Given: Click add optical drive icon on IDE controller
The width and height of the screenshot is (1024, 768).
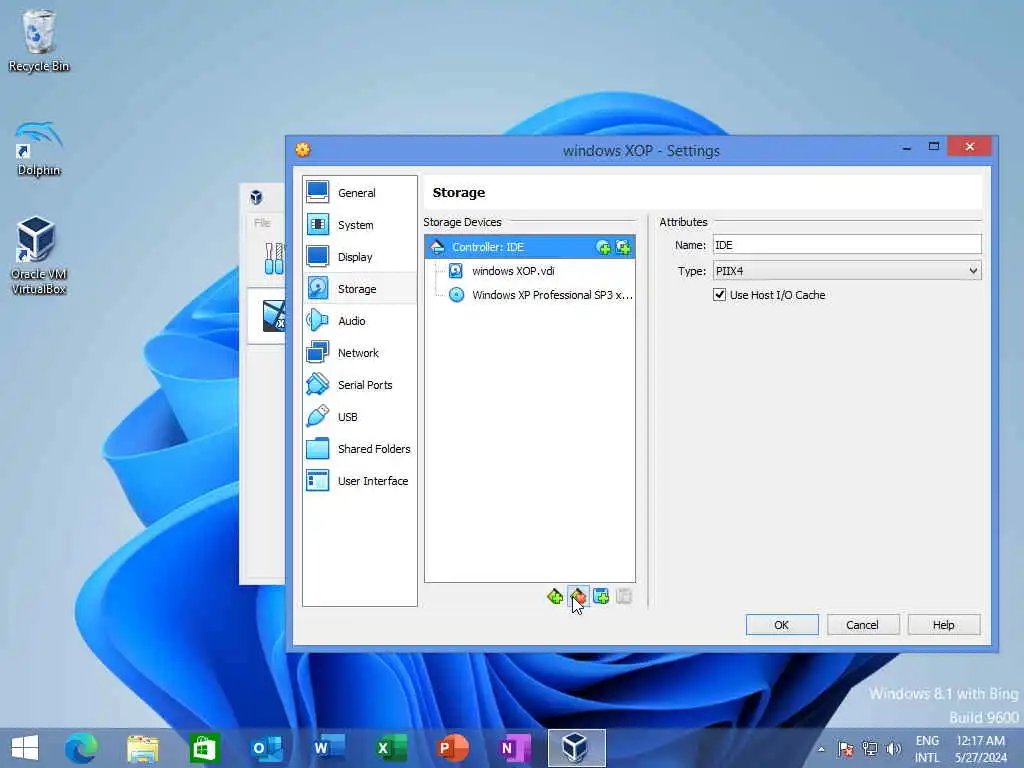Looking at the screenshot, I should (x=603, y=247).
